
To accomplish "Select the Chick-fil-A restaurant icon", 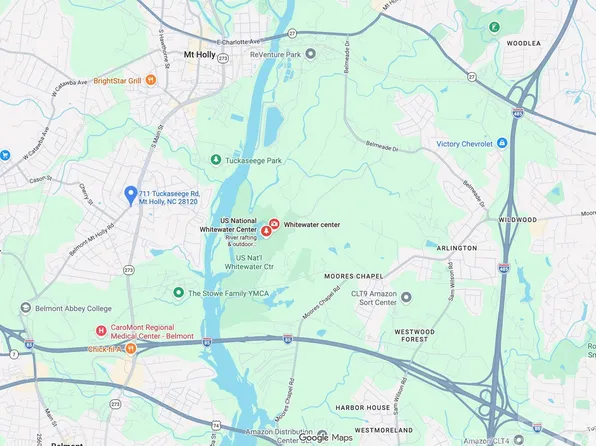I will click(x=131, y=349).
